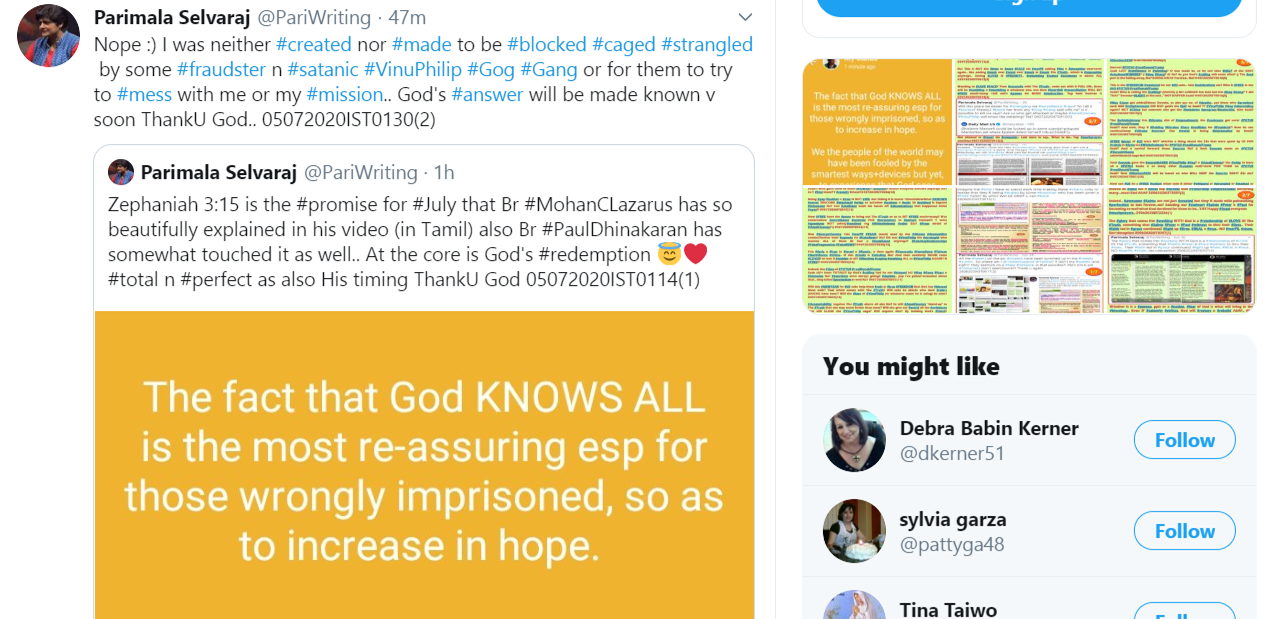
Task: View the middle media collage thumbnail
Action: [1029, 185]
